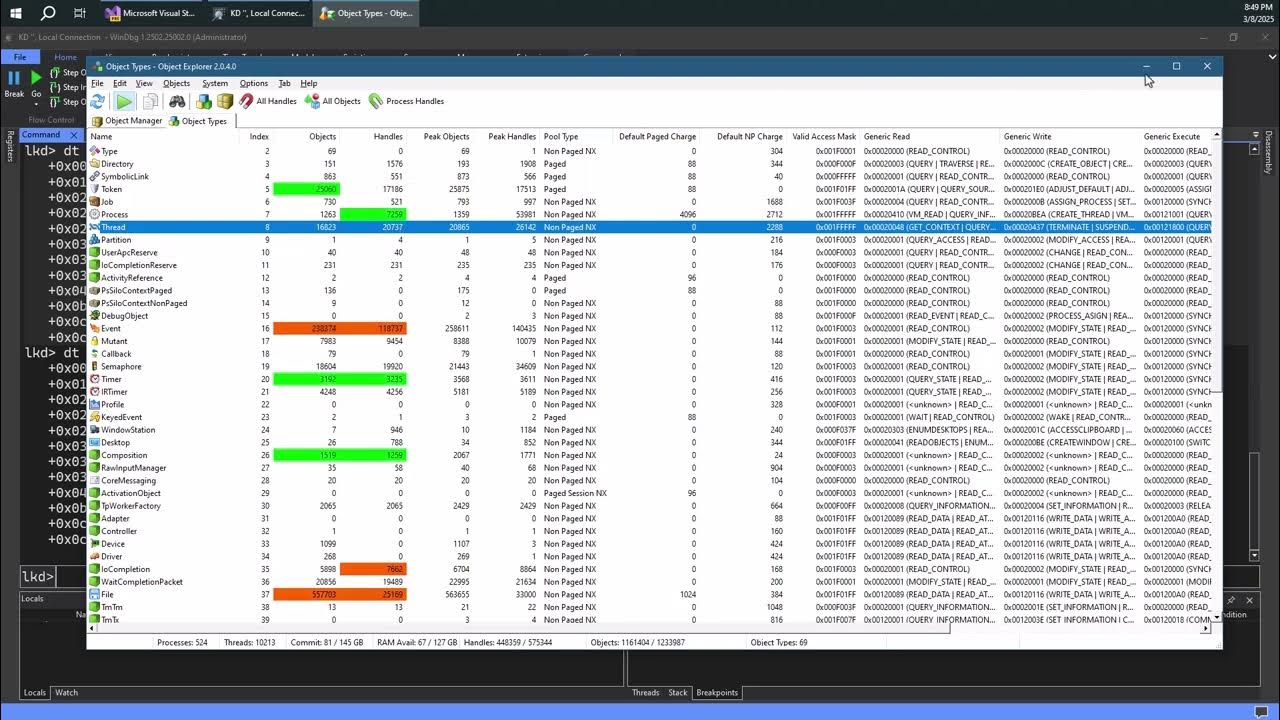Click the Type row icon

click(x=95, y=151)
